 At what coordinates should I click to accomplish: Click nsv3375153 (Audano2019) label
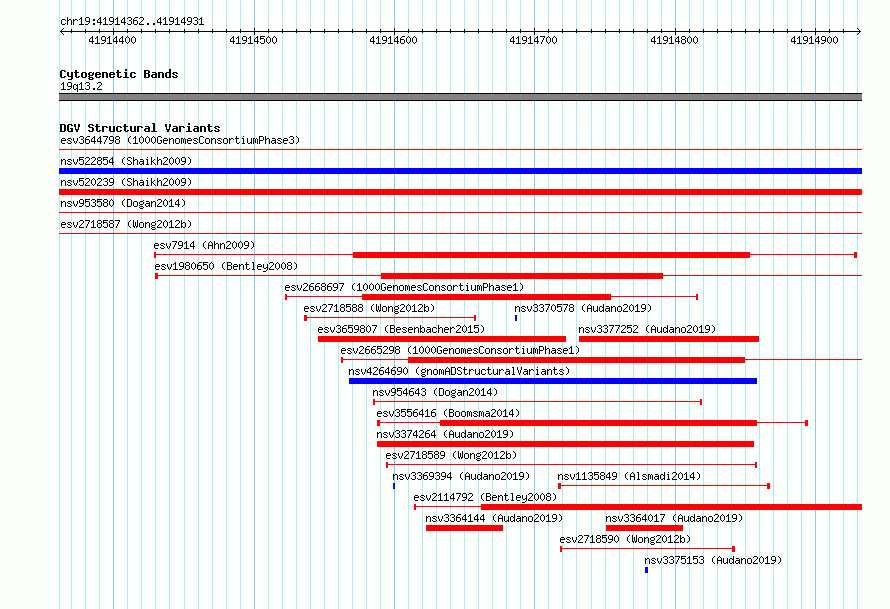(713, 560)
